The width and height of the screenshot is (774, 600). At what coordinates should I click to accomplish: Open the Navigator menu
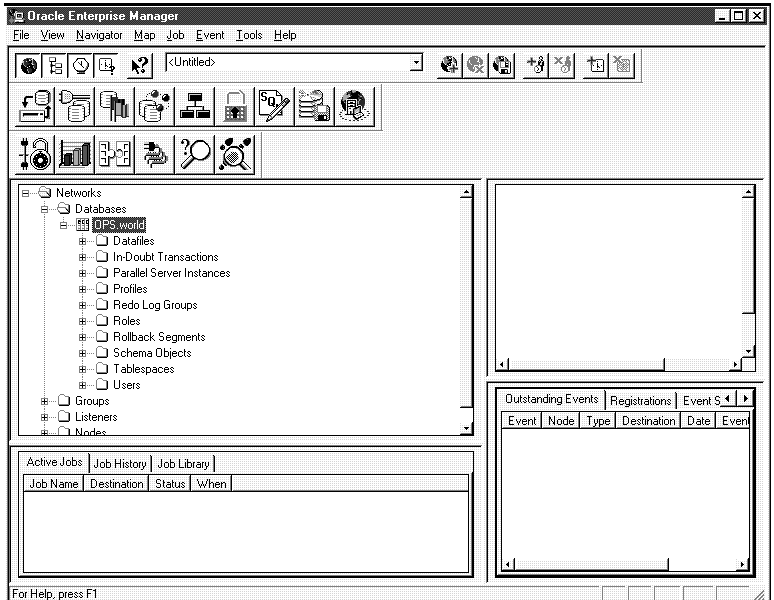pyautogui.click(x=99, y=35)
